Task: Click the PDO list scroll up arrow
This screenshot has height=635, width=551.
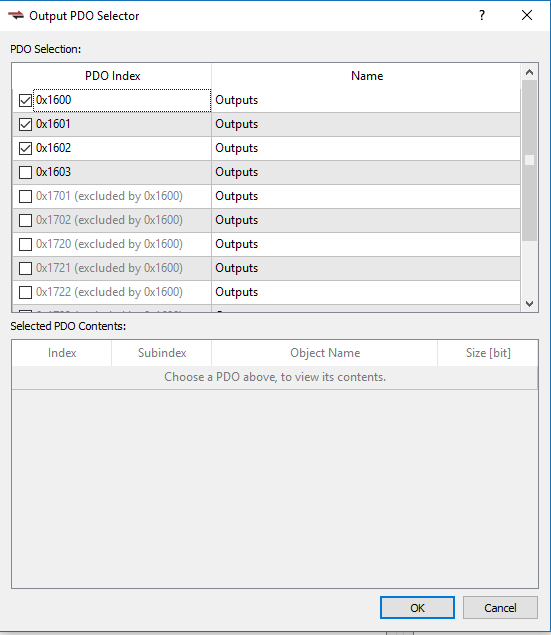Action: coord(529,72)
